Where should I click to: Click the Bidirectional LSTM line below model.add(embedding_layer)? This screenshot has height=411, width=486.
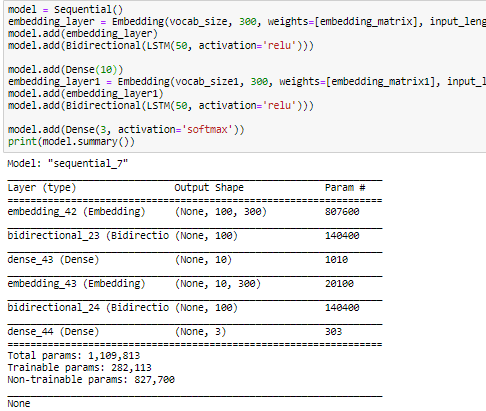[161, 46]
